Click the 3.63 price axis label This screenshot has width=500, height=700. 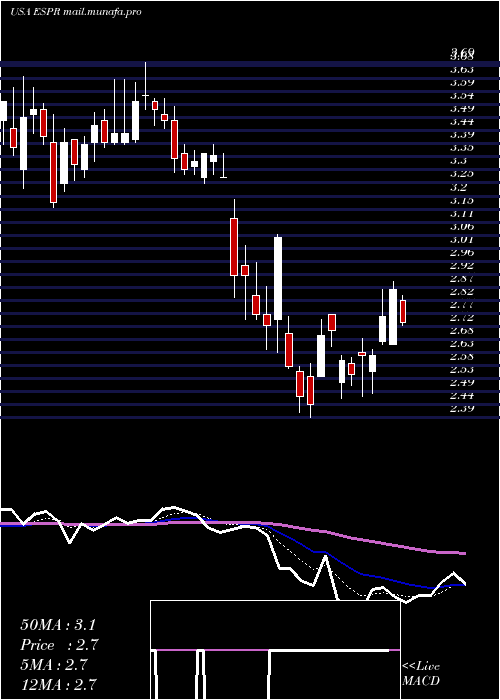tap(462, 69)
